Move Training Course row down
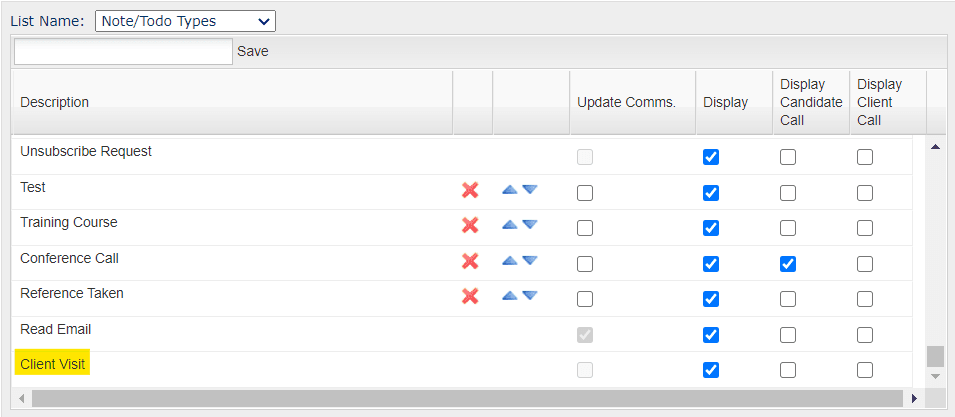 [530, 225]
